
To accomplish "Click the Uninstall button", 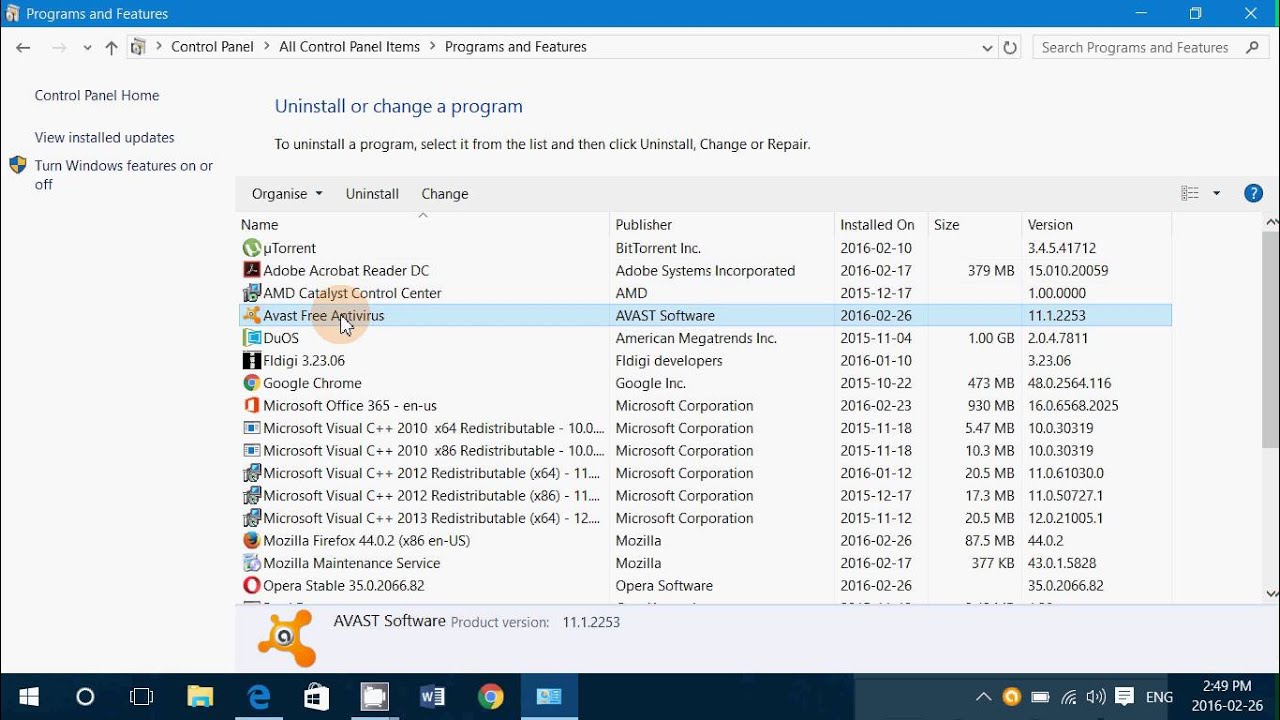I will click(372, 194).
